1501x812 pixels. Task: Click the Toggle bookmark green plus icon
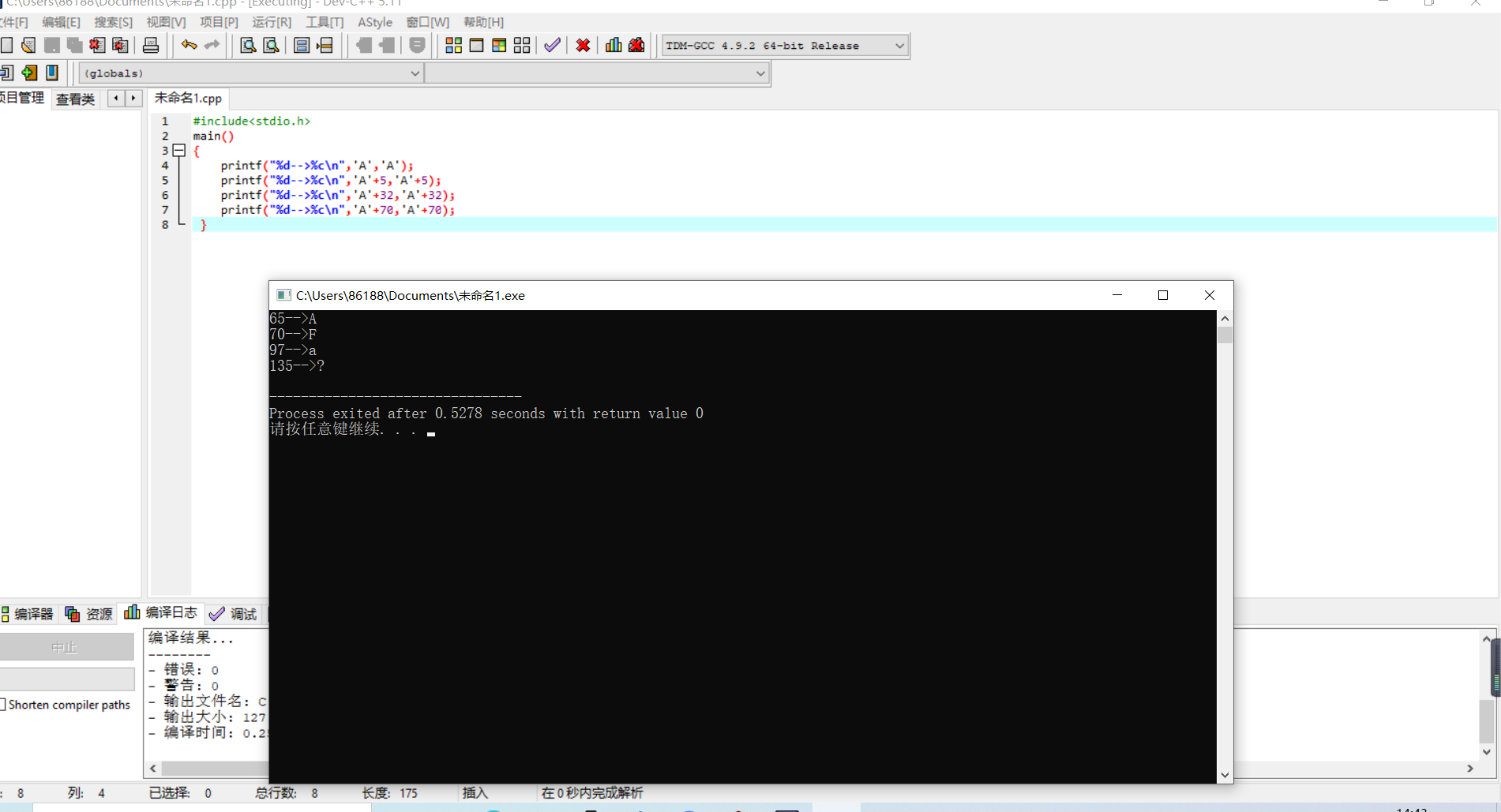[29, 73]
